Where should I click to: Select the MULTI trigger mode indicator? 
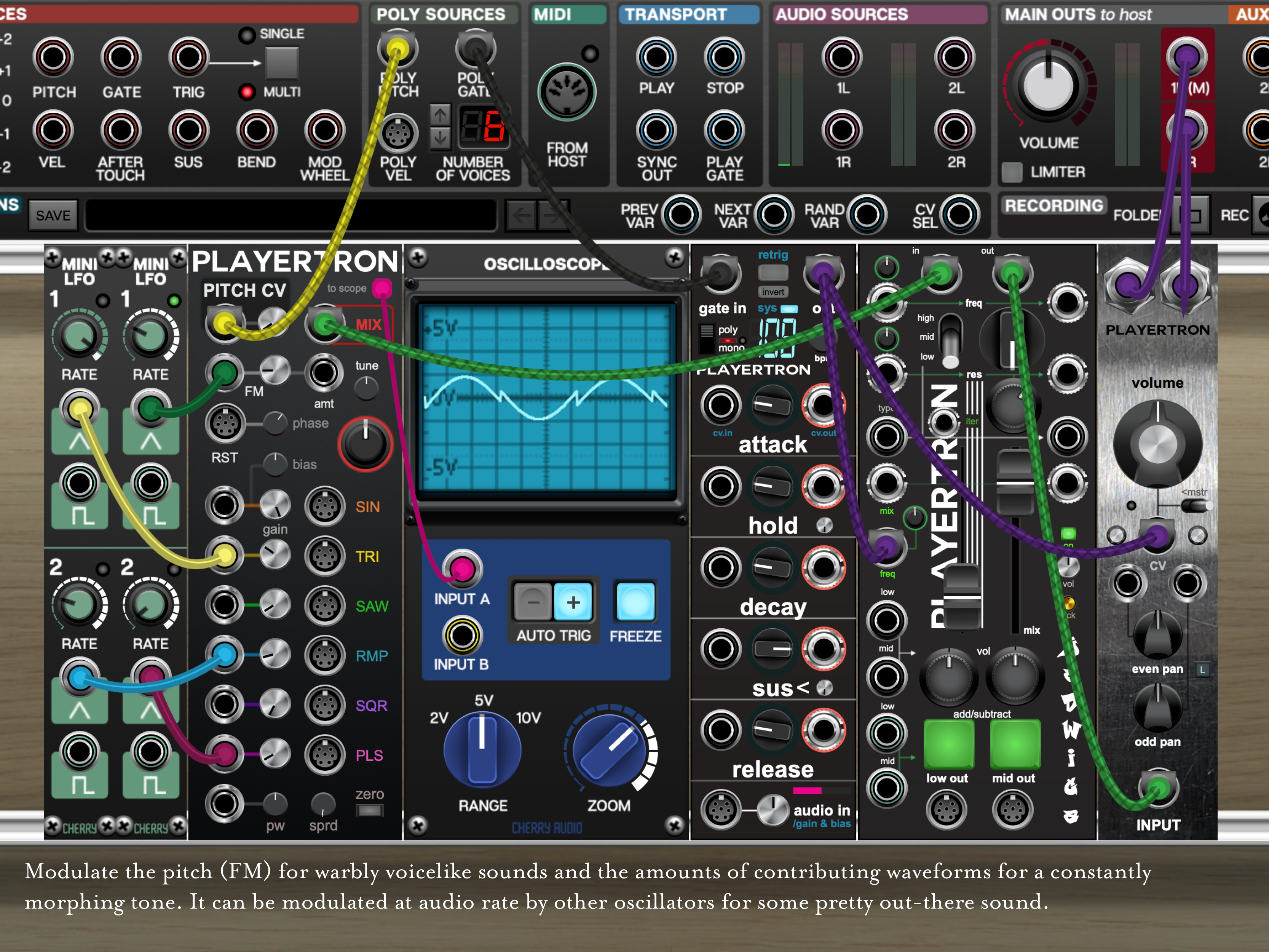pos(247,92)
